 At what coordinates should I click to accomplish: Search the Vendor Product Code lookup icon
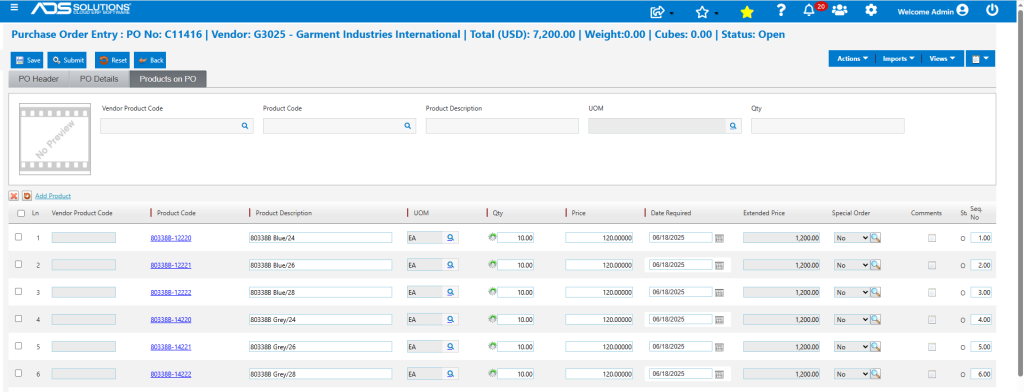tap(245, 126)
